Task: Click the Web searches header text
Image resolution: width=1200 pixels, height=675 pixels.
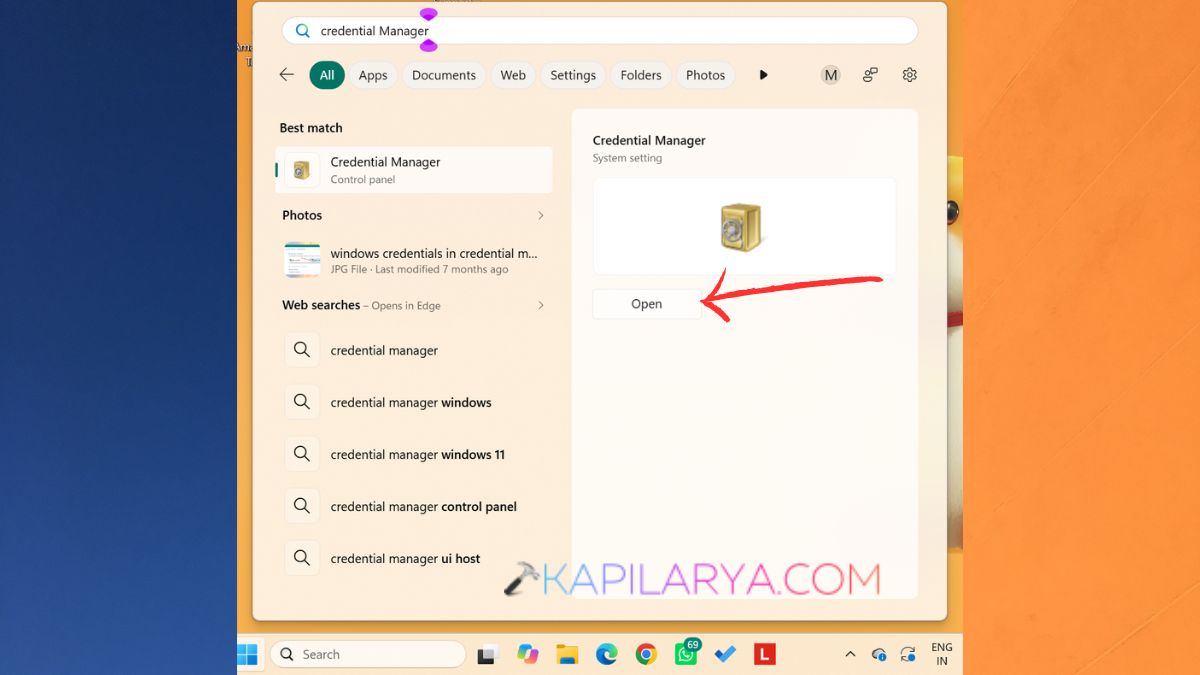Action: pyautogui.click(x=321, y=305)
